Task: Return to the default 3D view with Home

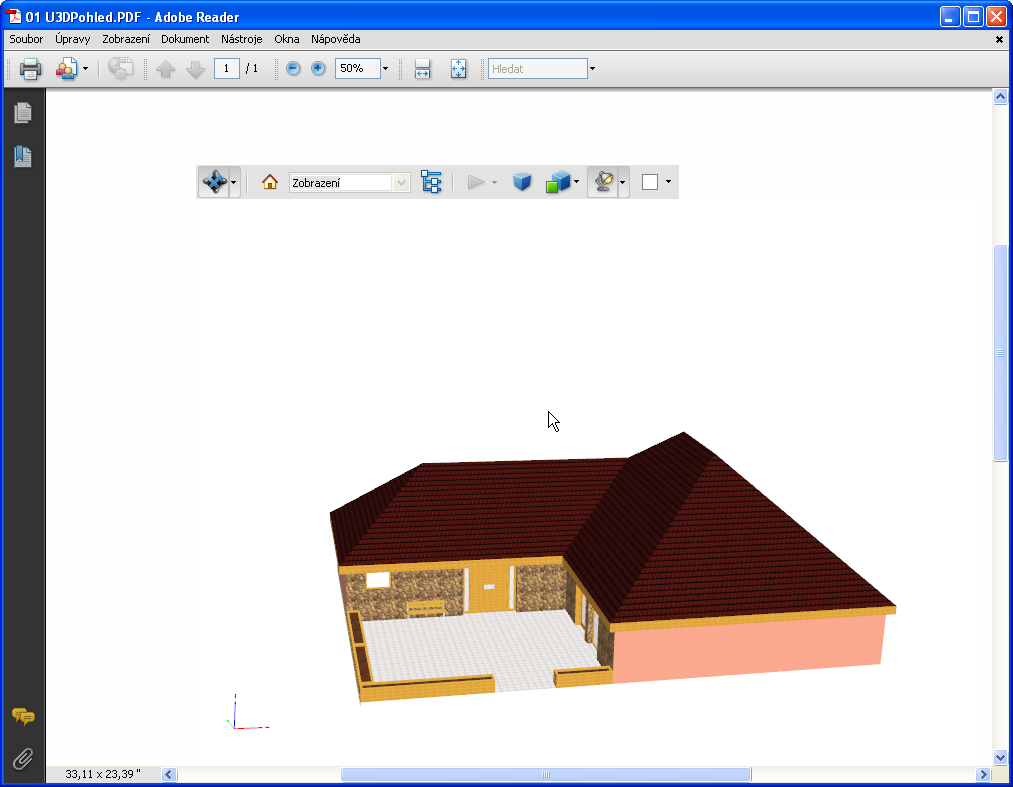Action: pyautogui.click(x=268, y=181)
